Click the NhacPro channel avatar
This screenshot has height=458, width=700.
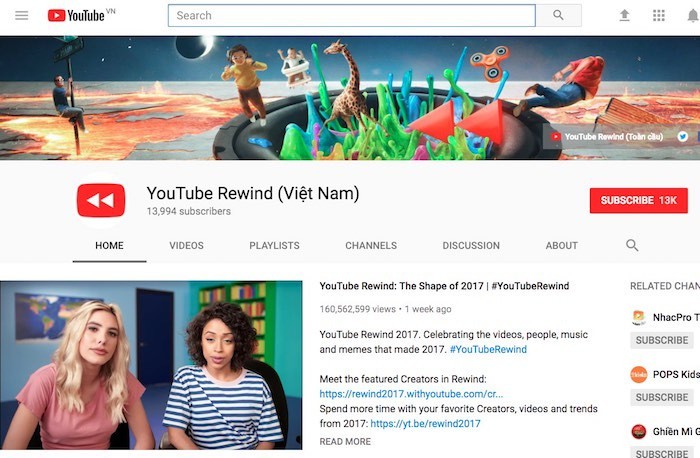click(x=638, y=317)
